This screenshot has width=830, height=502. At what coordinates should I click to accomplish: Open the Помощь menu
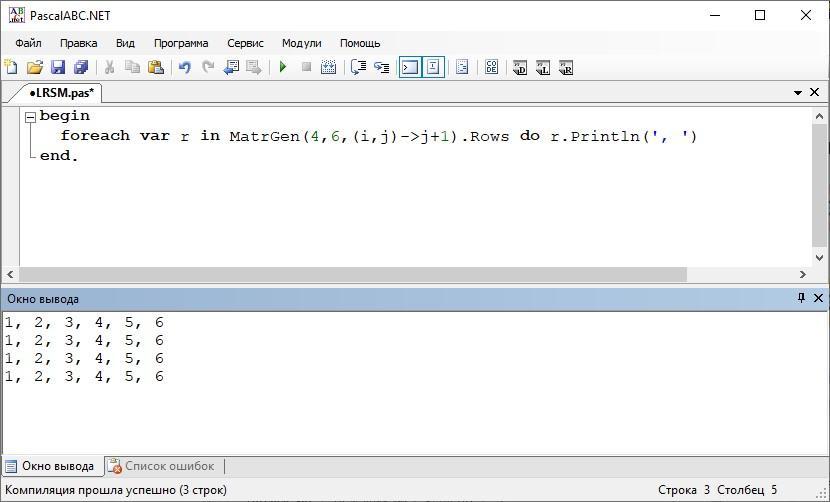click(360, 43)
